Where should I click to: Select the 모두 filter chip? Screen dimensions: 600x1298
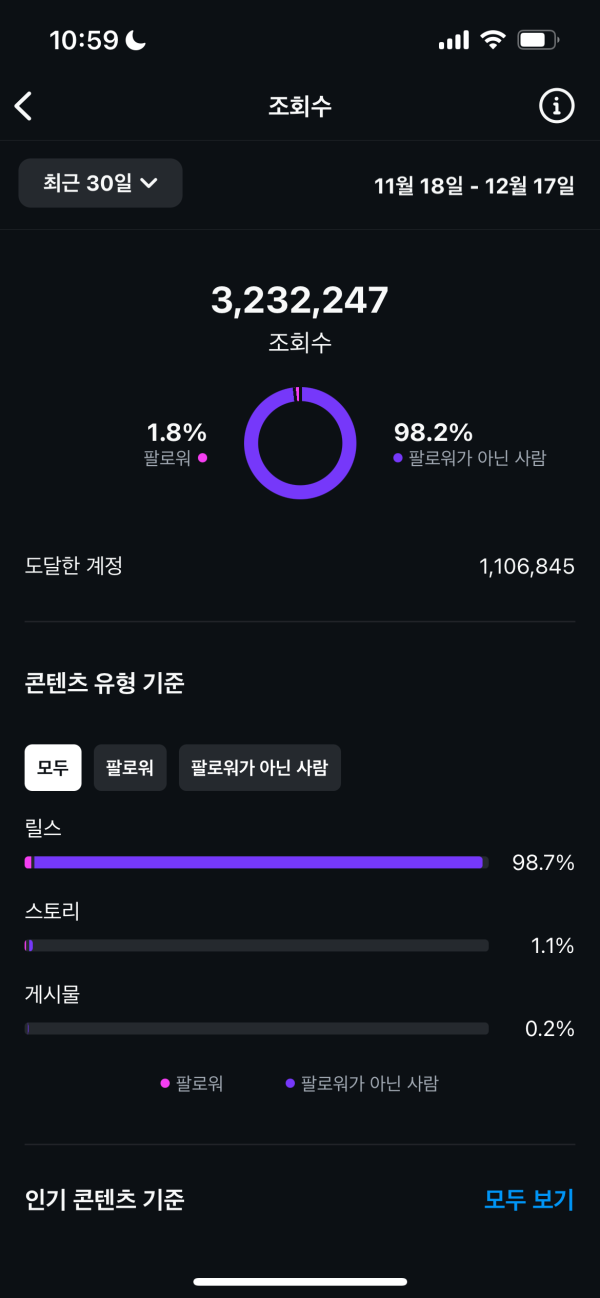(53, 768)
